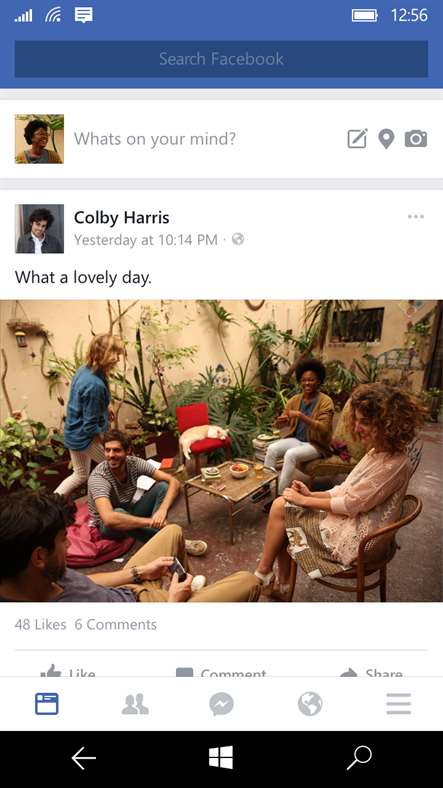This screenshot has width=443, height=788.
Task: Tap the public audience globe icon
Action: [238, 240]
